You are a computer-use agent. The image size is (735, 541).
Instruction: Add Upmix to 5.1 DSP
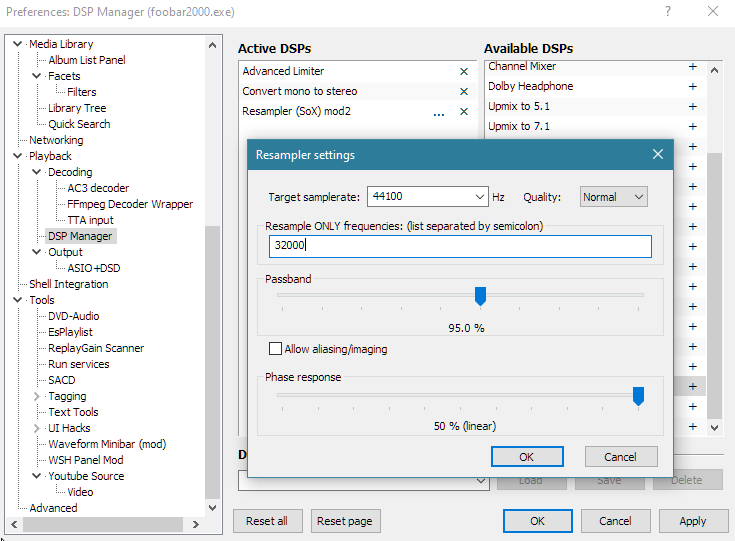692,106
